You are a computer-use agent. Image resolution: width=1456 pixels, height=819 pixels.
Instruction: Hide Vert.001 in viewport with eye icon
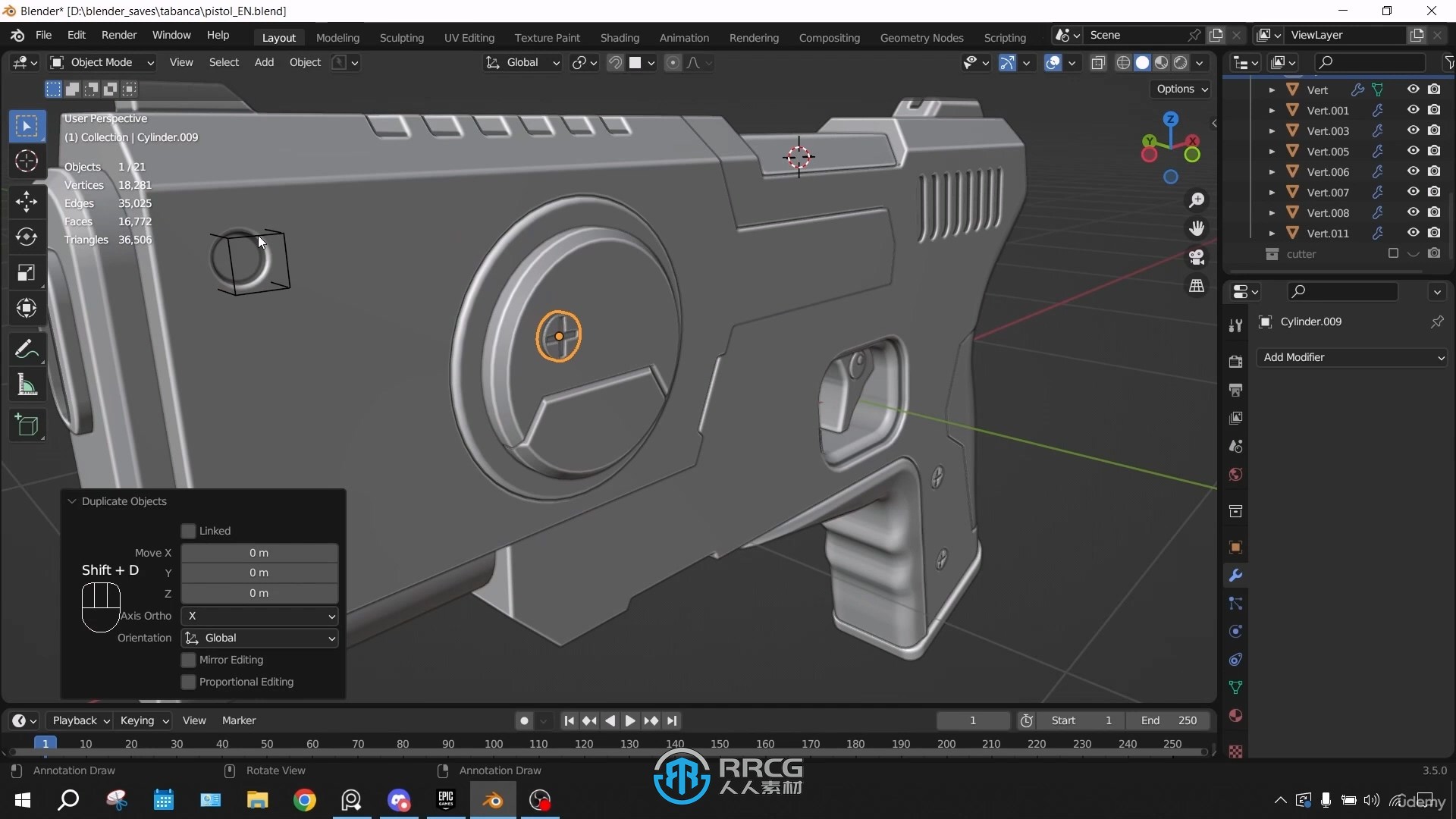coord(1413,110)
